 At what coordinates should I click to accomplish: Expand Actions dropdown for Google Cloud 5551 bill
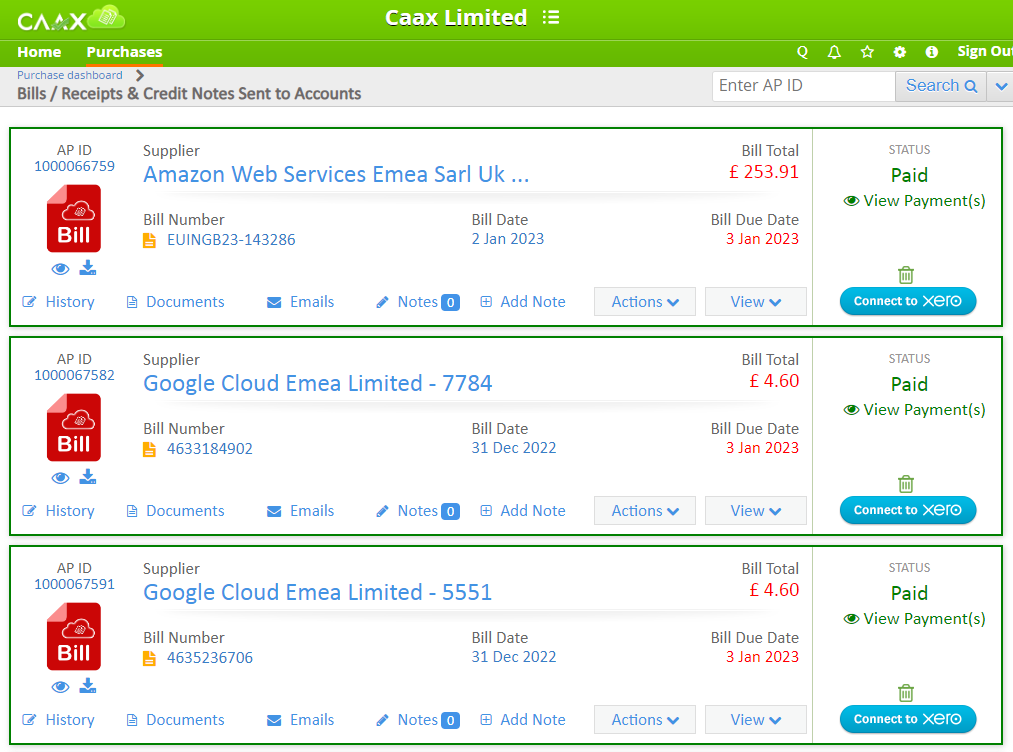(x=645, y=720)
